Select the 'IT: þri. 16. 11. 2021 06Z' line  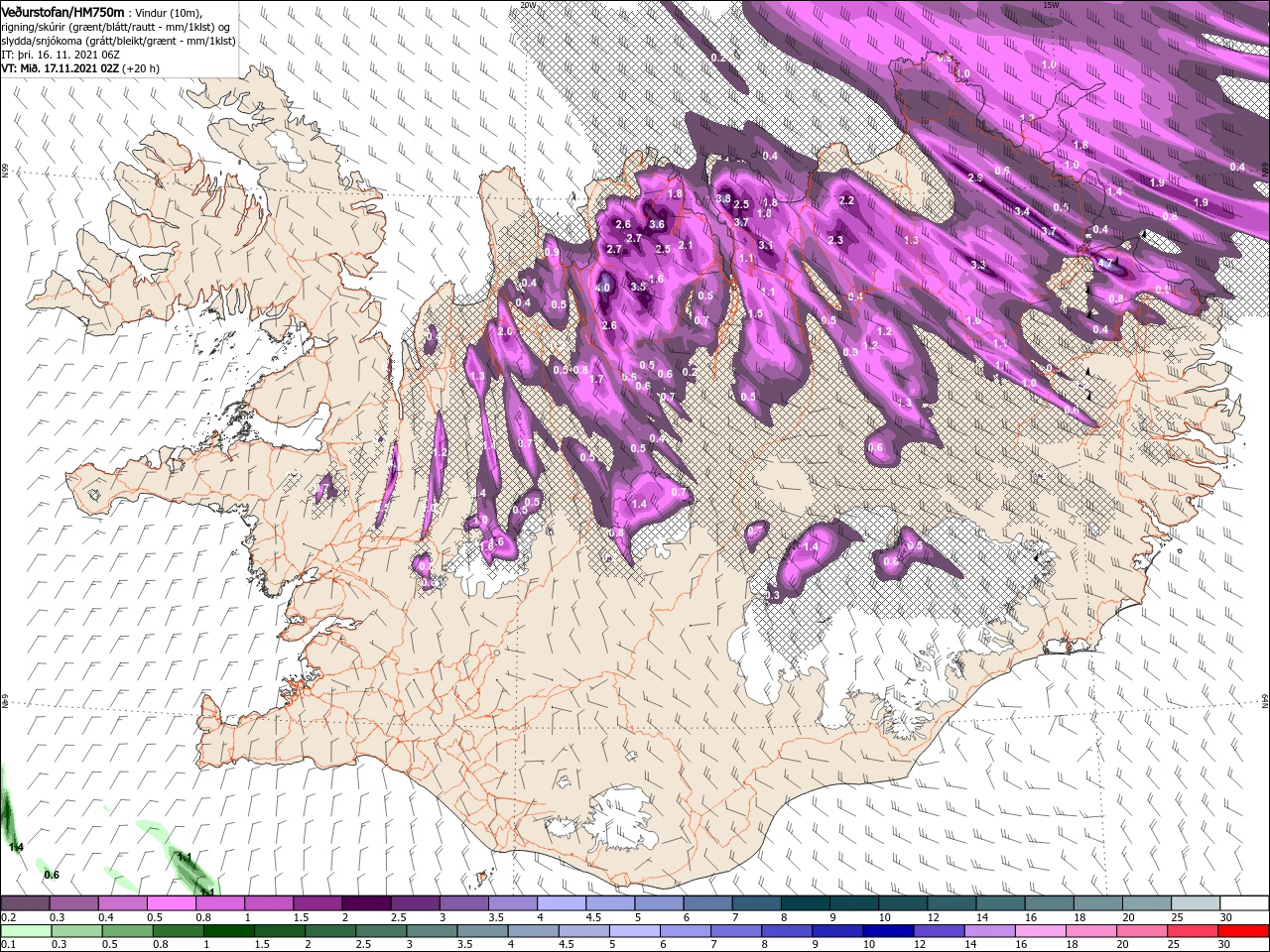point(63,55)
